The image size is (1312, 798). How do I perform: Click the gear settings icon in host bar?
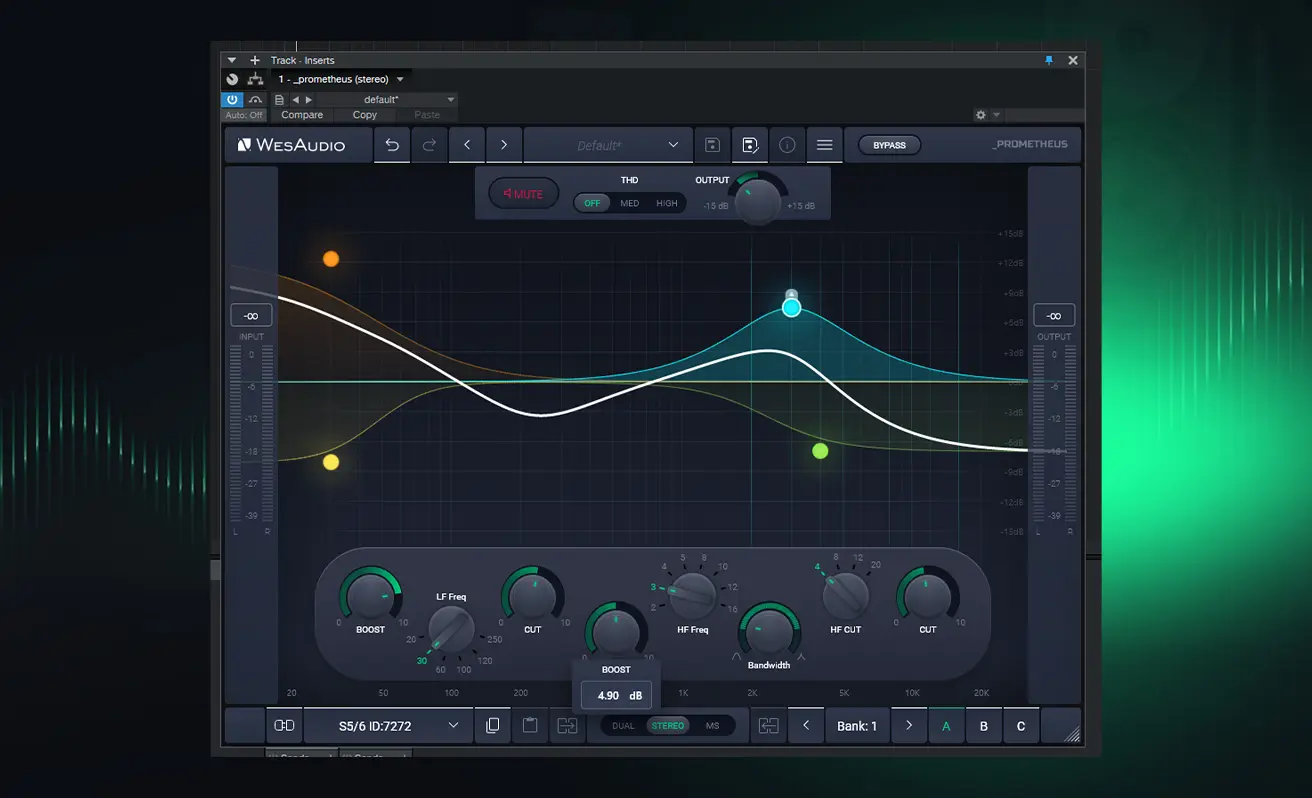[x=981, y=115]
